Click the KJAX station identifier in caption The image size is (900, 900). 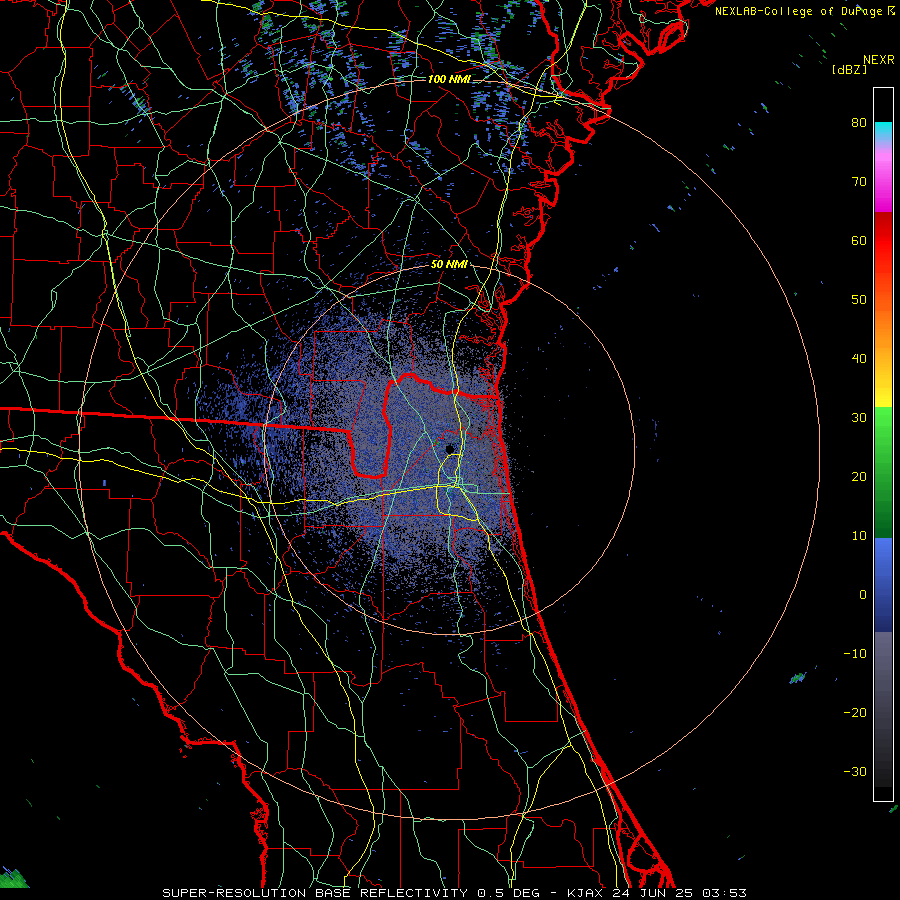[587, 893]
